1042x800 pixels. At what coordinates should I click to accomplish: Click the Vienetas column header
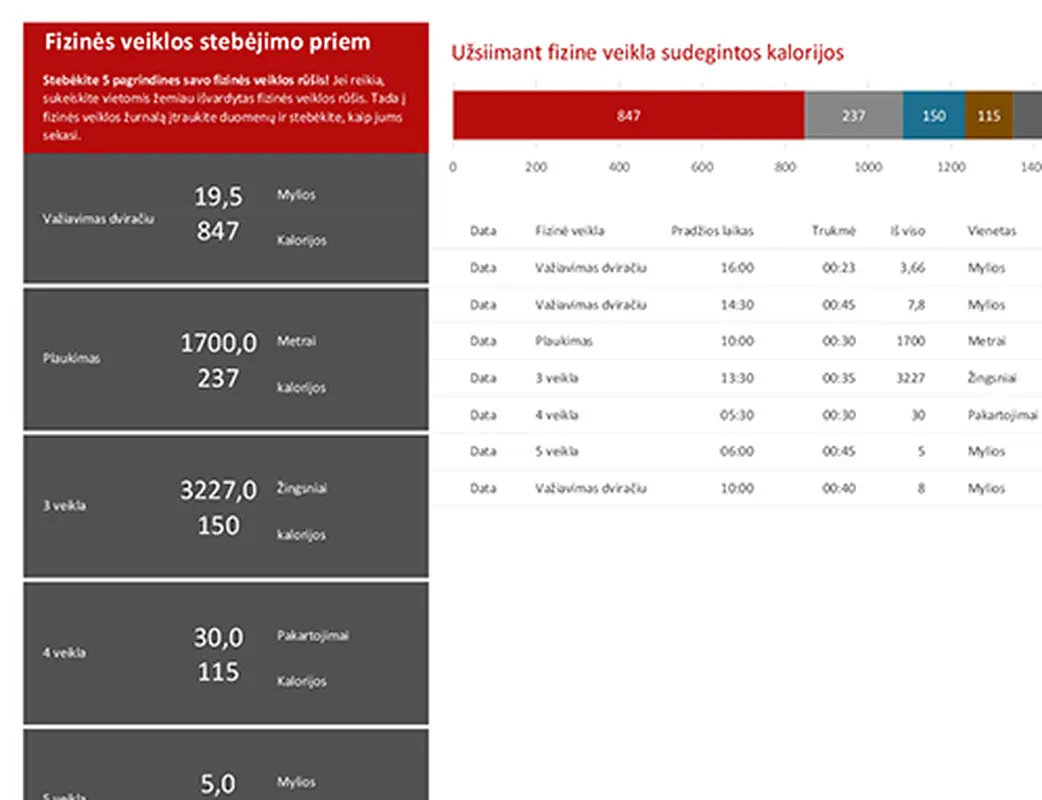click(991, 231)
